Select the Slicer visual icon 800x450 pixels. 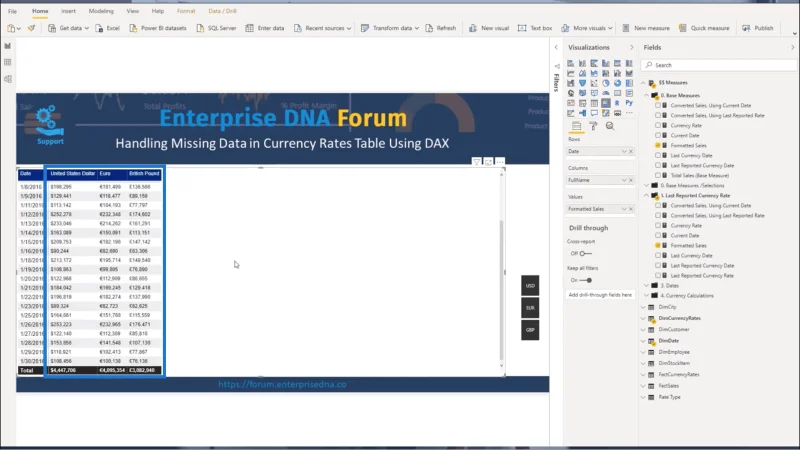pyautogui.click(x=582, y=103)
